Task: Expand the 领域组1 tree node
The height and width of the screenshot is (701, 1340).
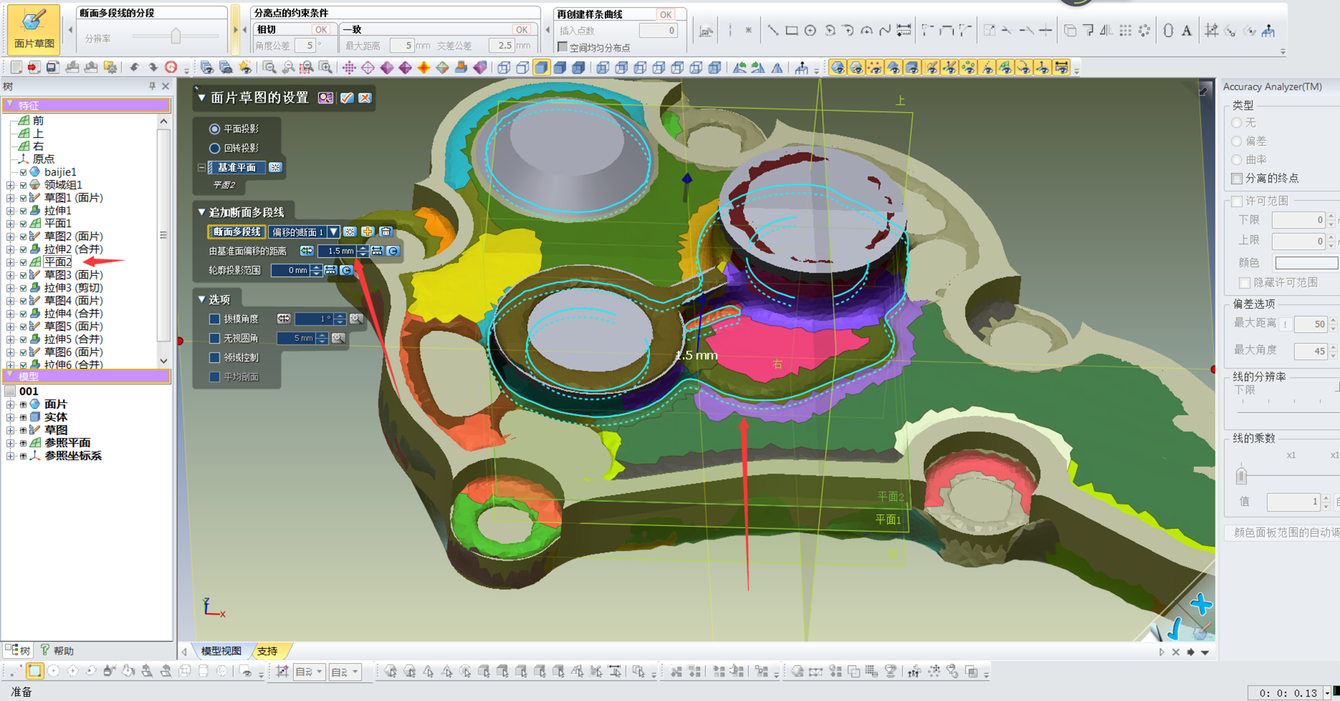Action: pyautogui.click(x=10, y=185)
